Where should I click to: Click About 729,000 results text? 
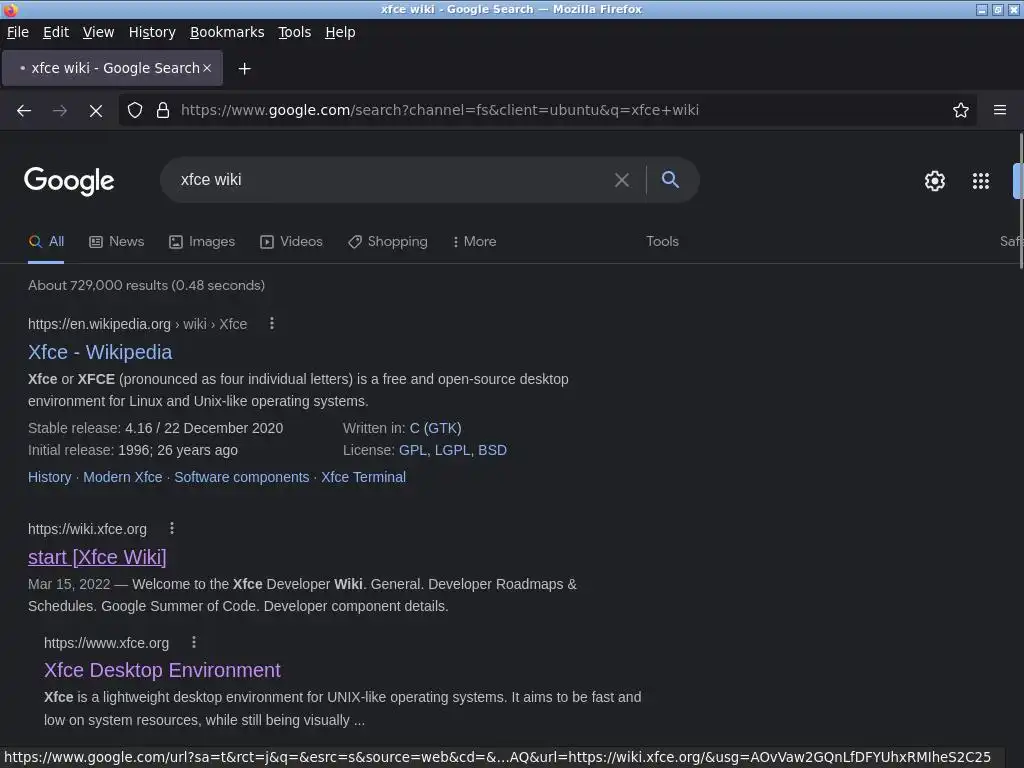146,285
